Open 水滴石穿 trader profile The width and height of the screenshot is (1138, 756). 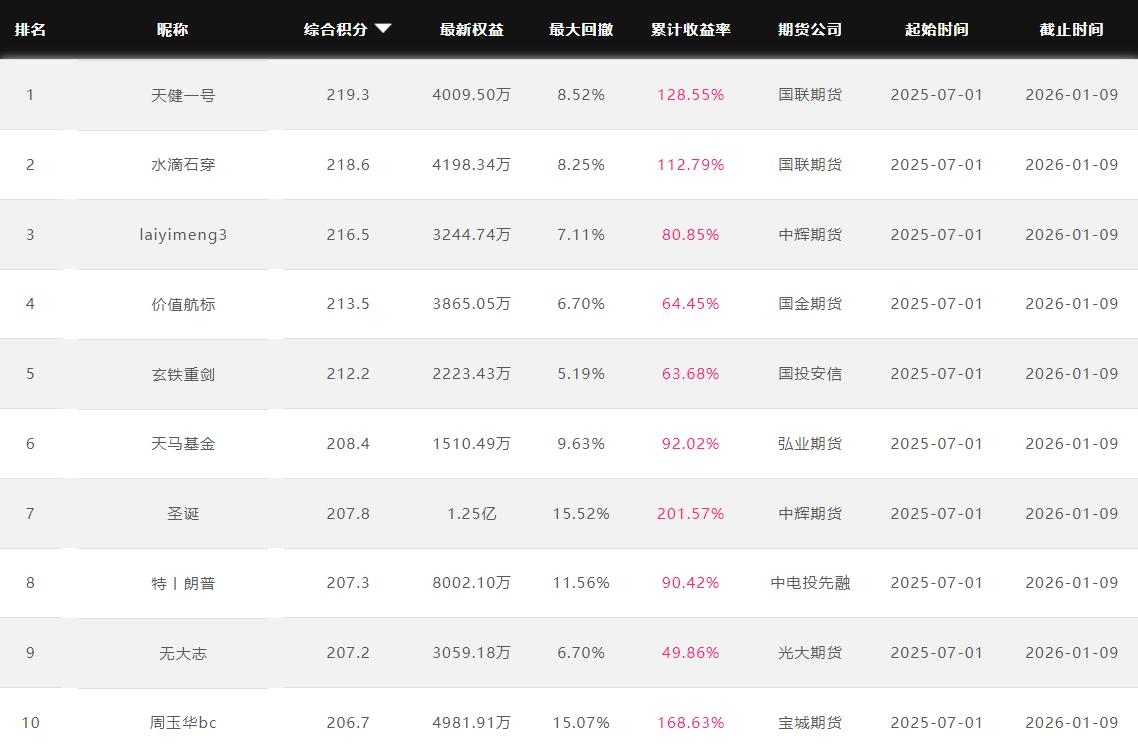click(x=183, y=165)
